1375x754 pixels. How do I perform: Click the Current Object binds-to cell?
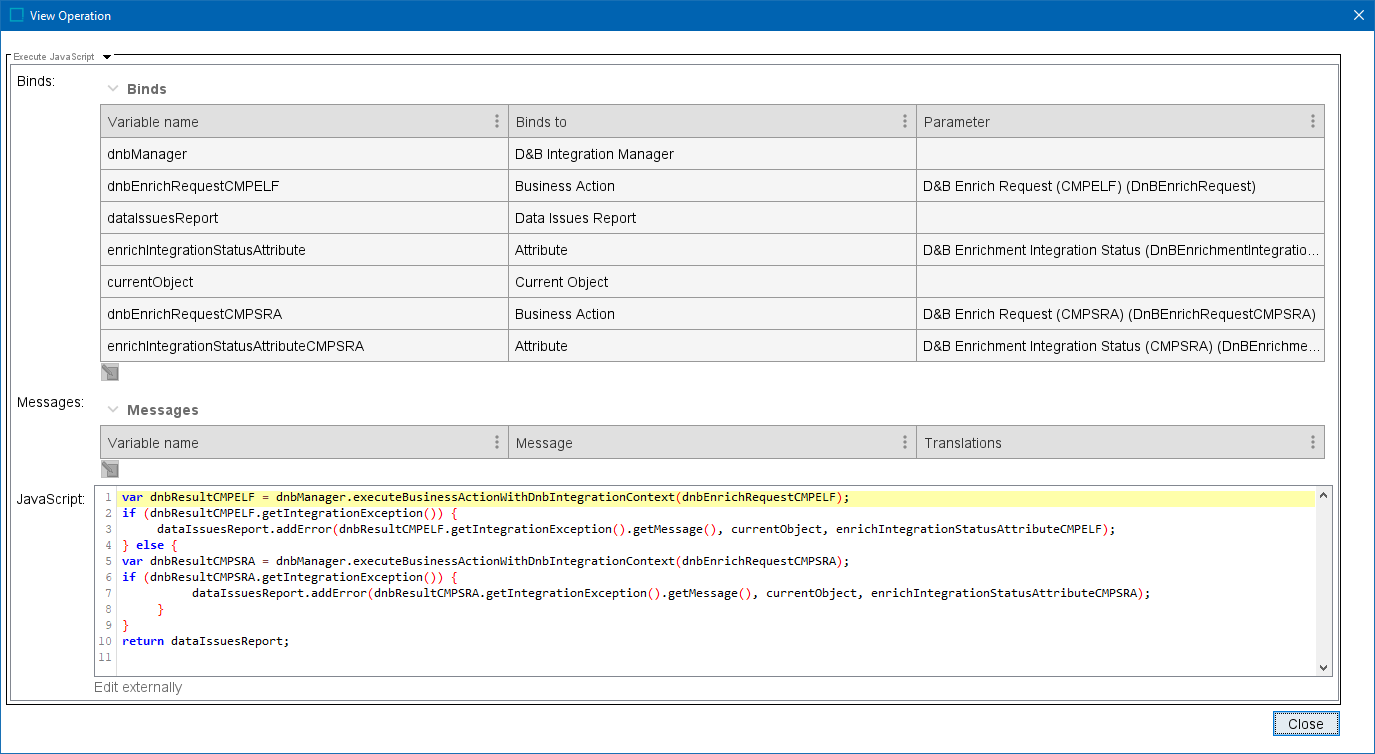(712, 282)
